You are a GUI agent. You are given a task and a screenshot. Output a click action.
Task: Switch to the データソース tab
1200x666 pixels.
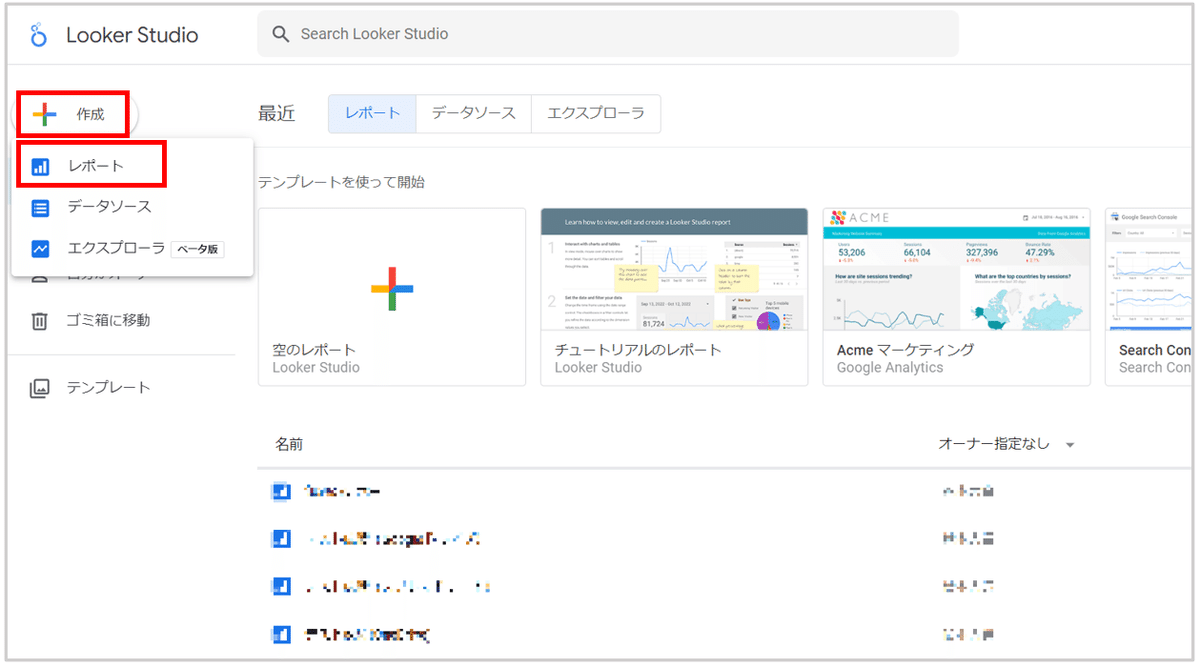pos(473,113)
